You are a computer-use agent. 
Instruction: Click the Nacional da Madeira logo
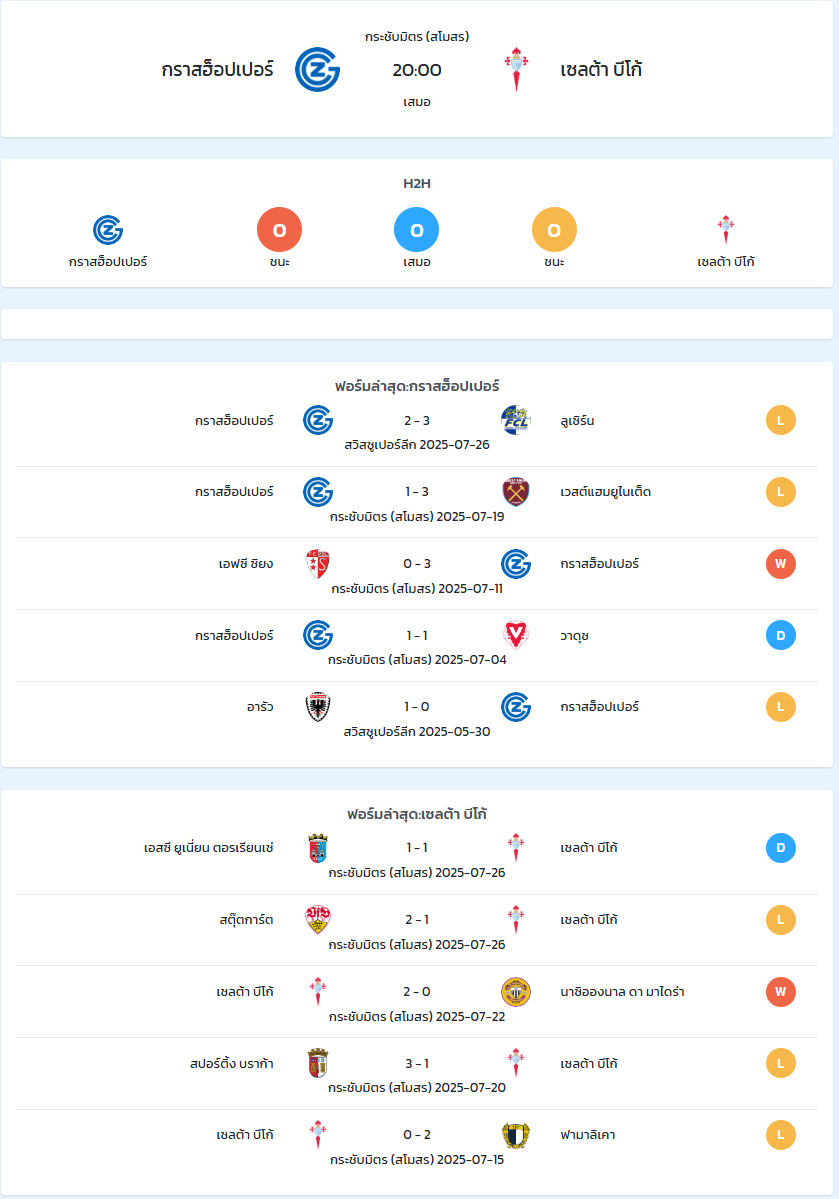[516, 992]
